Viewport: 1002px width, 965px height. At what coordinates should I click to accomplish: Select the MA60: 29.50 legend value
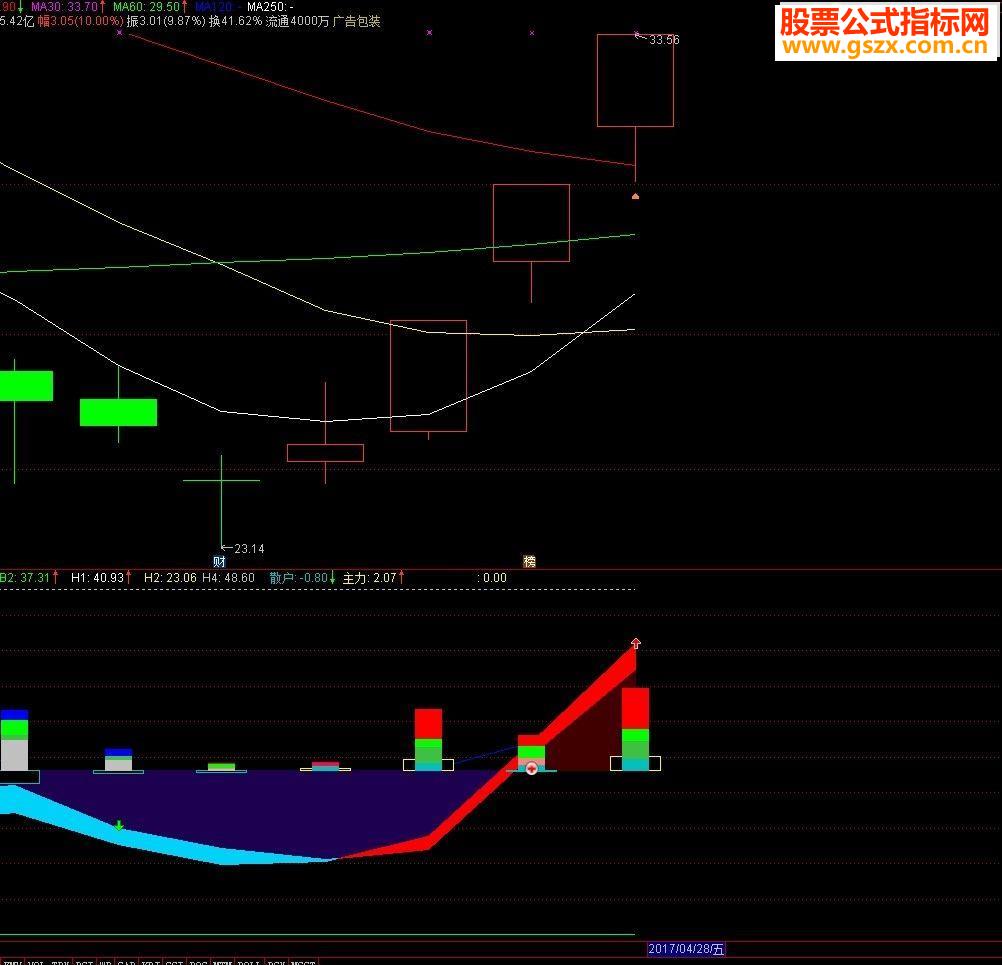point(150,7)
